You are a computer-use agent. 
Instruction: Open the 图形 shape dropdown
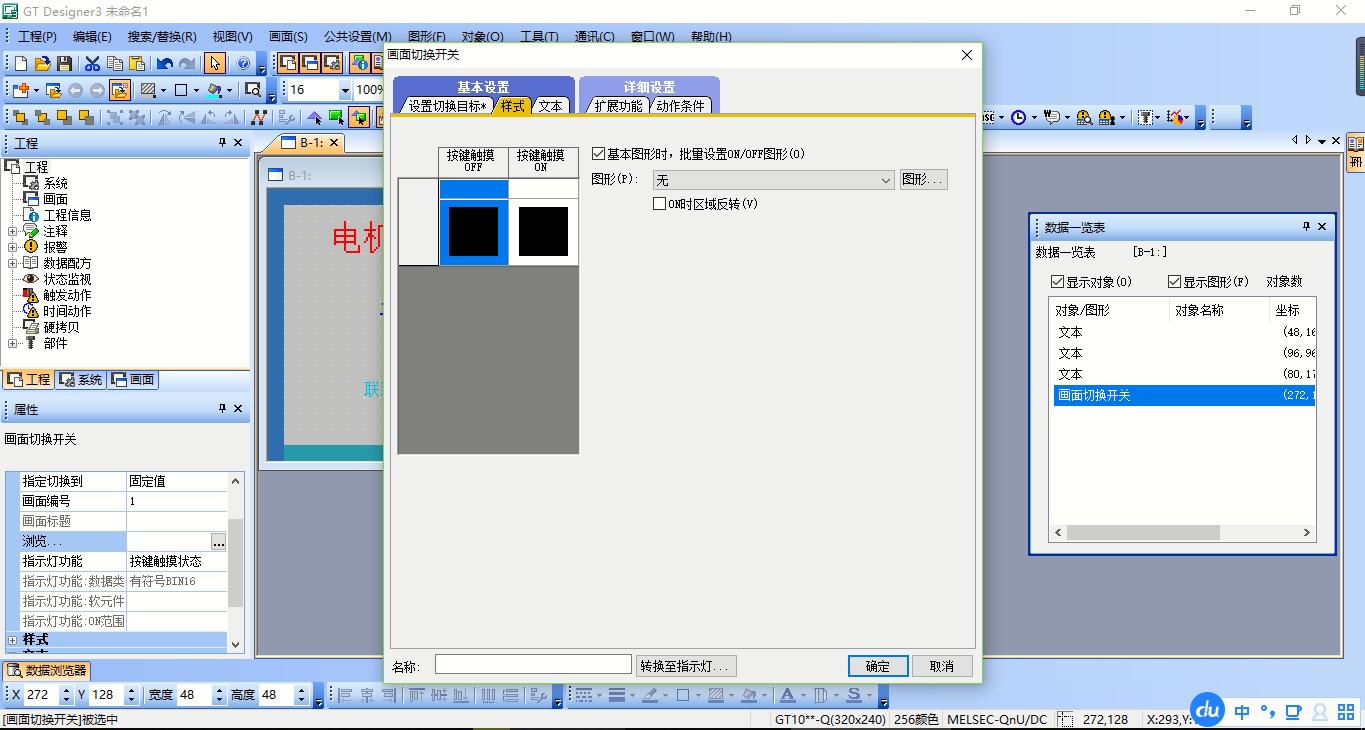tap(773, 180)
